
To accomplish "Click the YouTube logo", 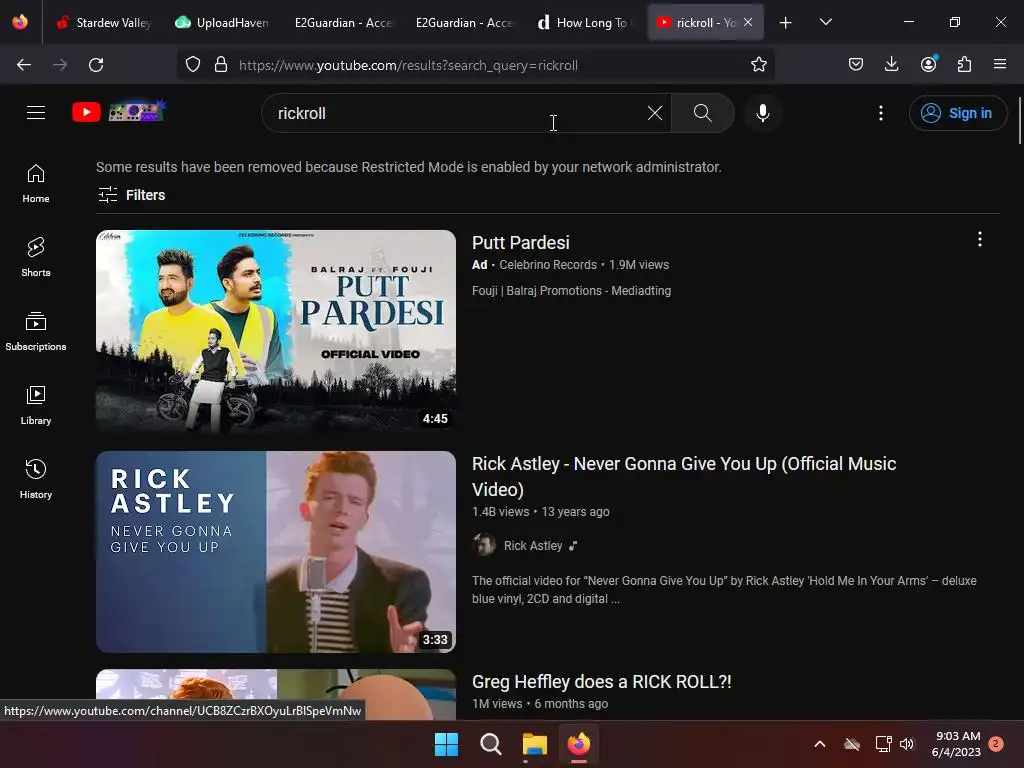I will tap(86, 112).
